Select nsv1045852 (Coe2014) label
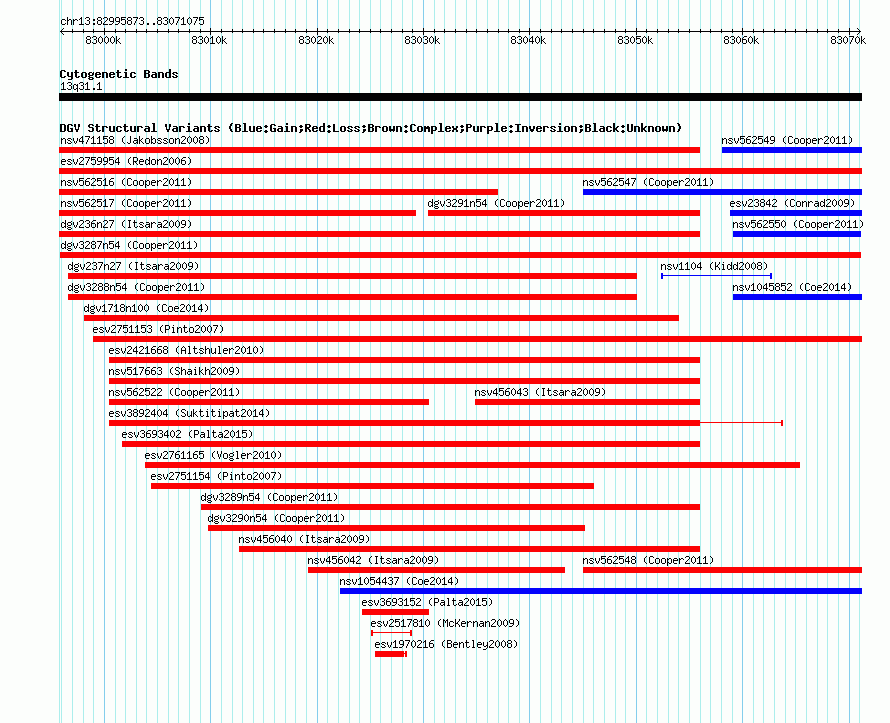The height and width of the screenshot is (723, 890). tap(792, 287)
